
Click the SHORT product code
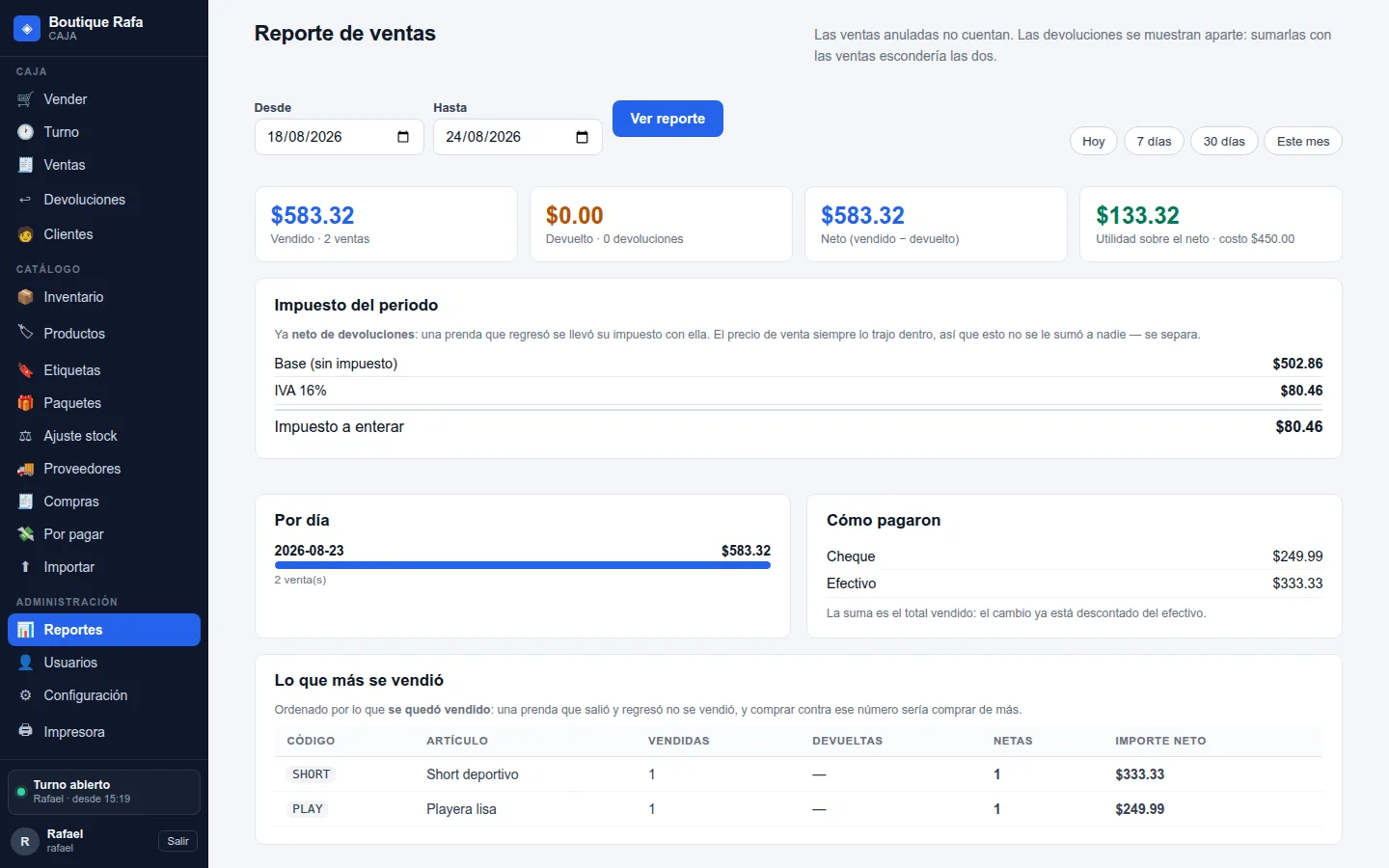pyautogui.click(x=311, y=774)
